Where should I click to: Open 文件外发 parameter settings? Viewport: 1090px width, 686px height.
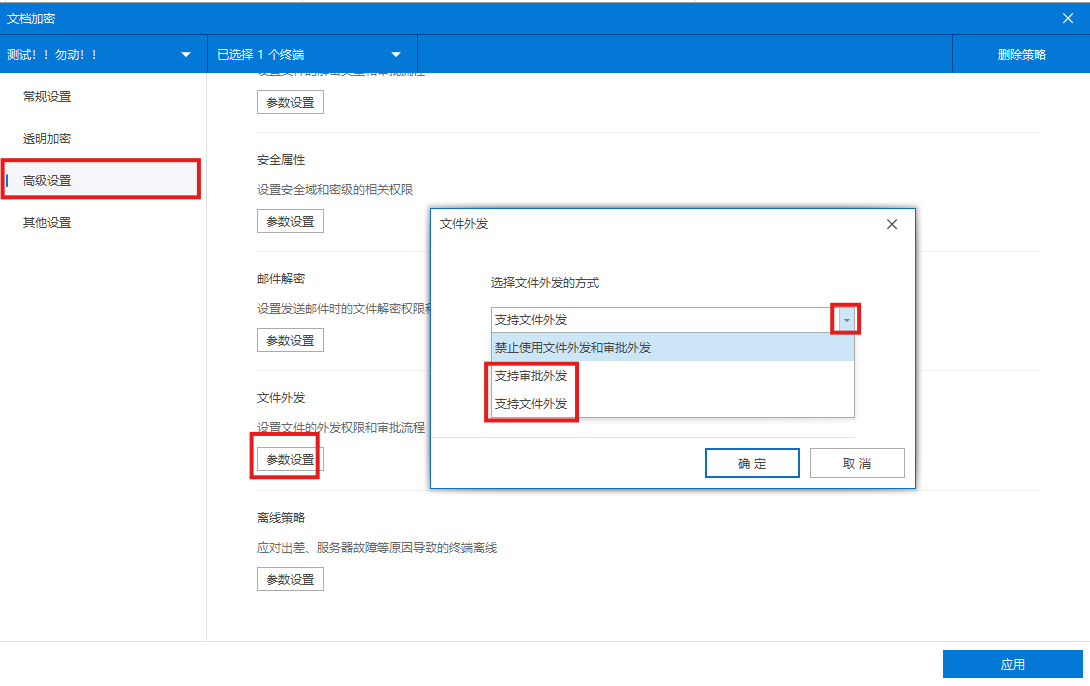pos(290,458)
